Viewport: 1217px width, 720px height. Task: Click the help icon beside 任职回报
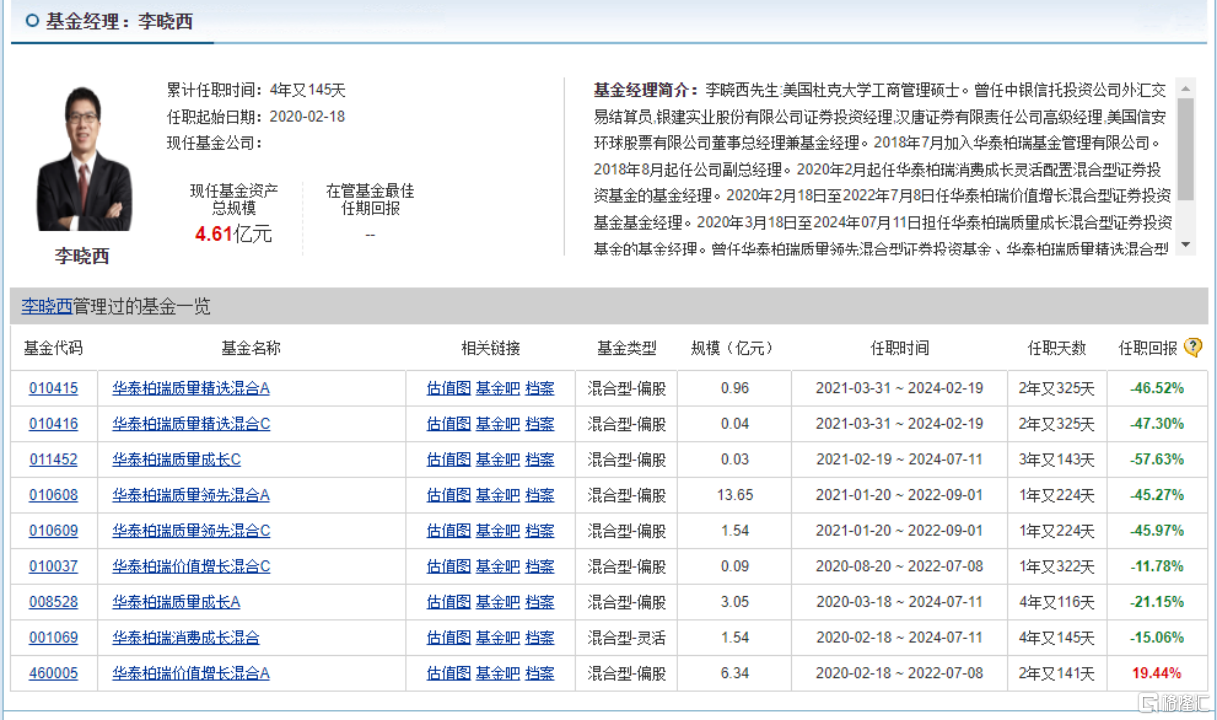[1193, 348]
